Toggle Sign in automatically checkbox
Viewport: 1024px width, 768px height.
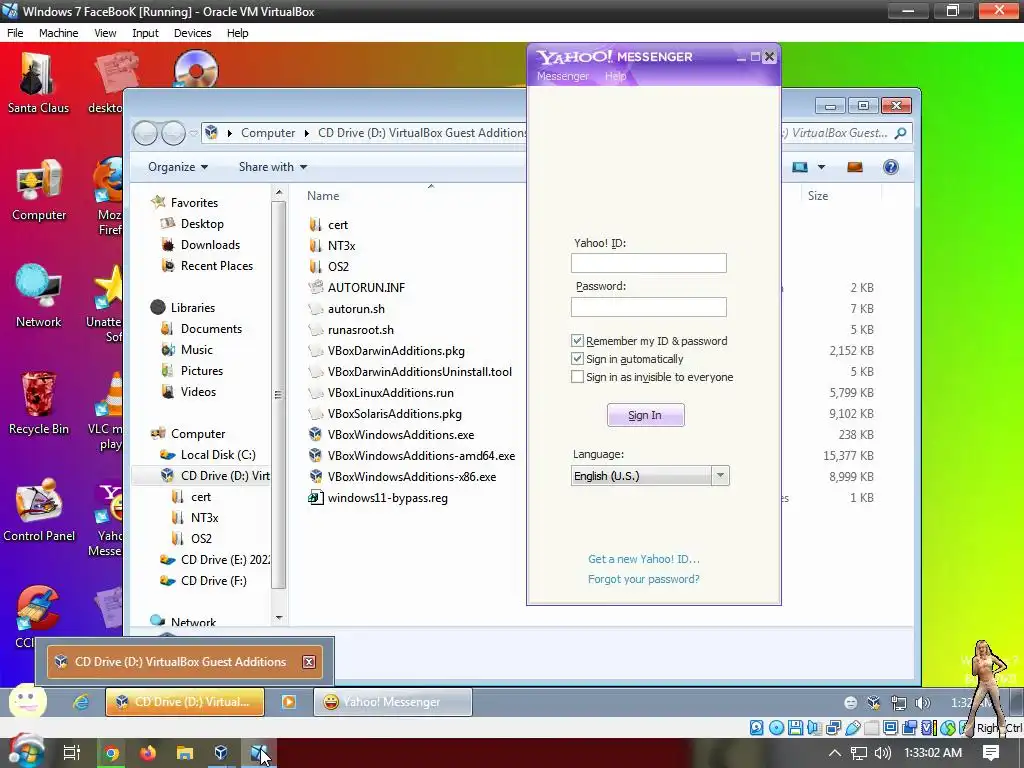coord(577,359)
